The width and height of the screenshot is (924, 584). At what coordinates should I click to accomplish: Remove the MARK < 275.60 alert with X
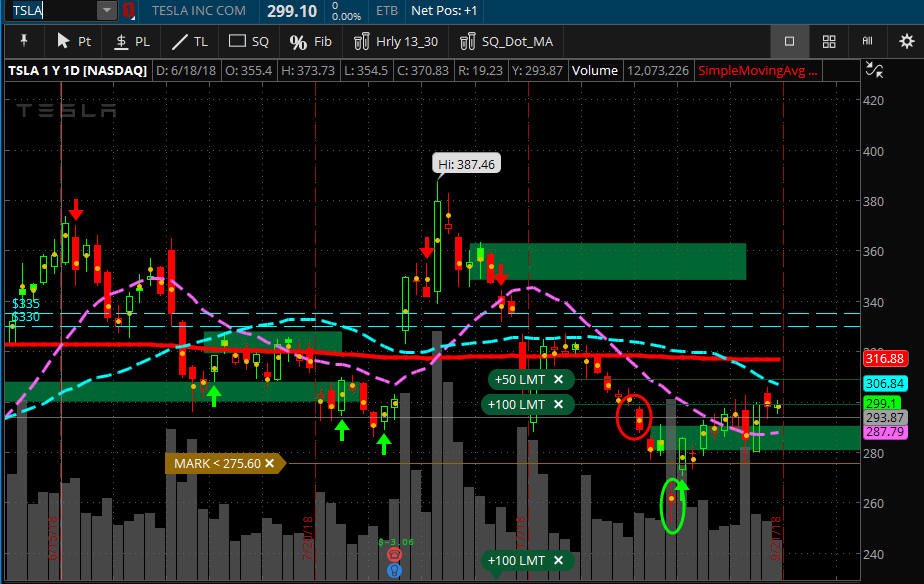pyautogui.click(x=270, y=464)
